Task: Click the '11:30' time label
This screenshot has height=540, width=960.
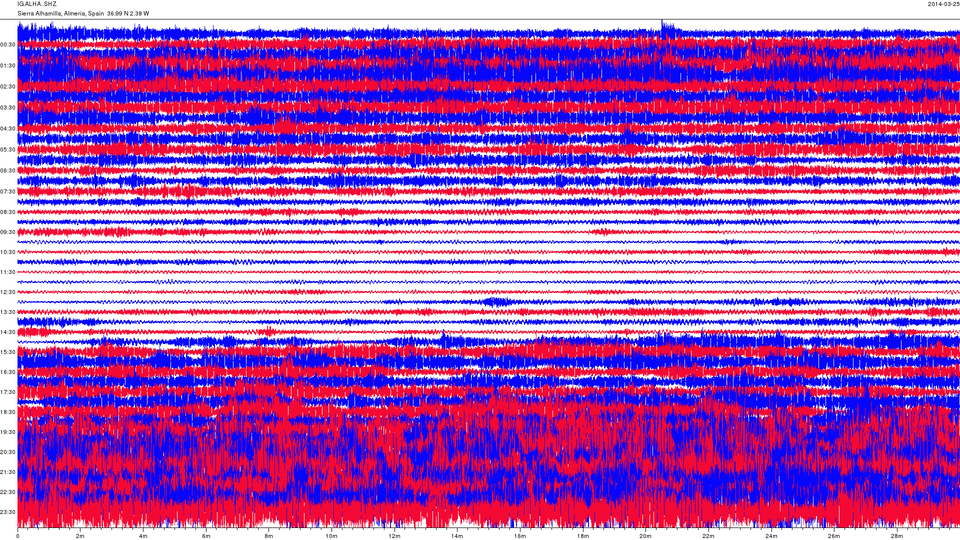Action: click(x=8, y=272)
